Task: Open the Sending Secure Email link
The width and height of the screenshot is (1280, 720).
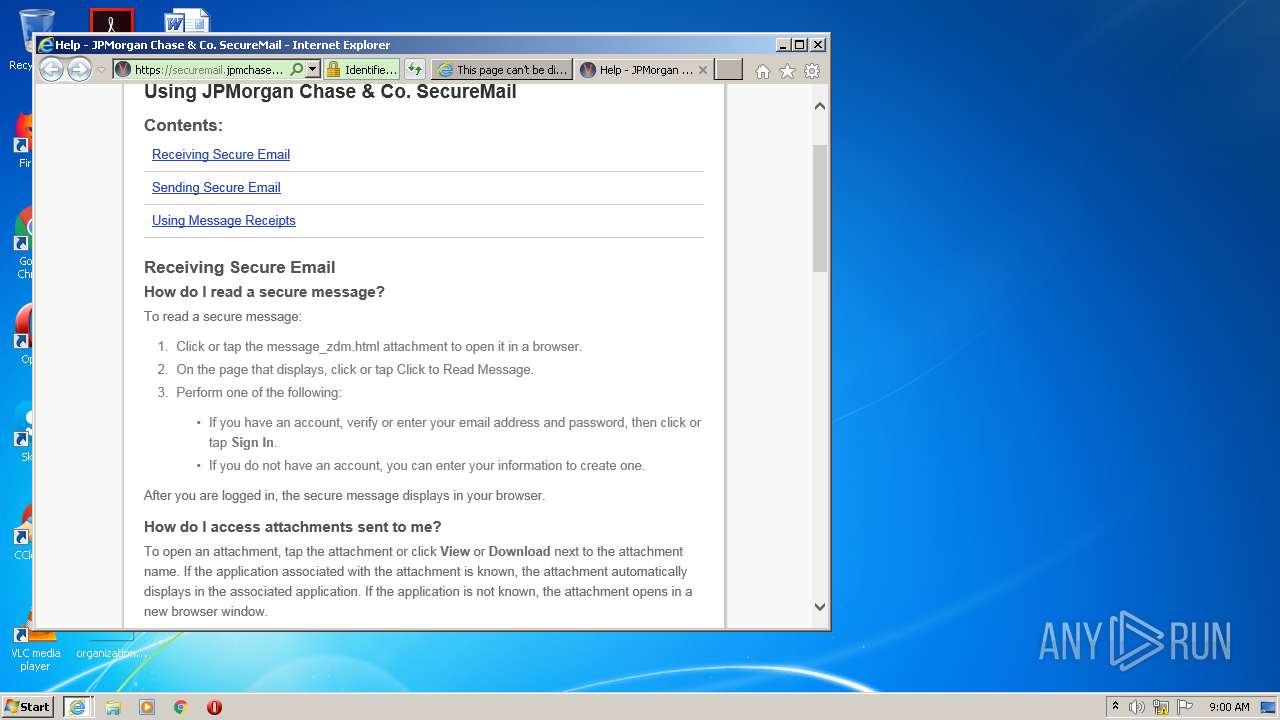Action: (x=216, y=187)
